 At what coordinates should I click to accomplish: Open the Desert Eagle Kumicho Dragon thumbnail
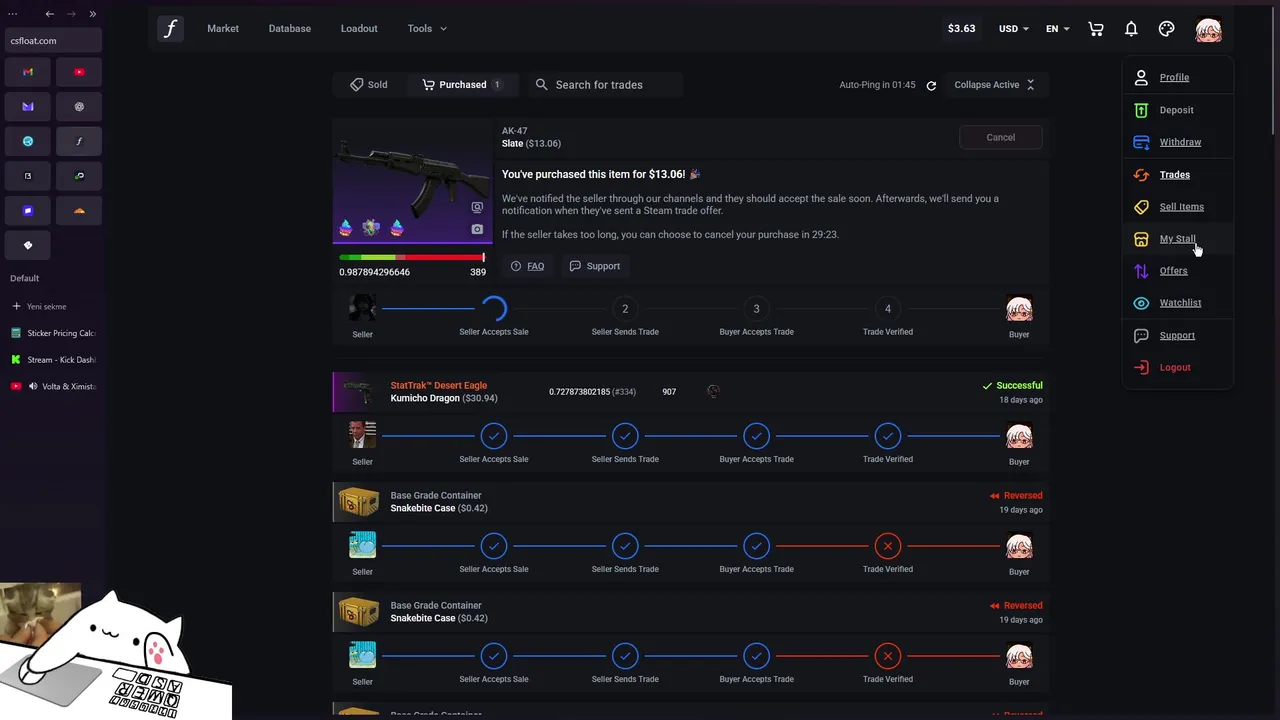tap(358, 391)
